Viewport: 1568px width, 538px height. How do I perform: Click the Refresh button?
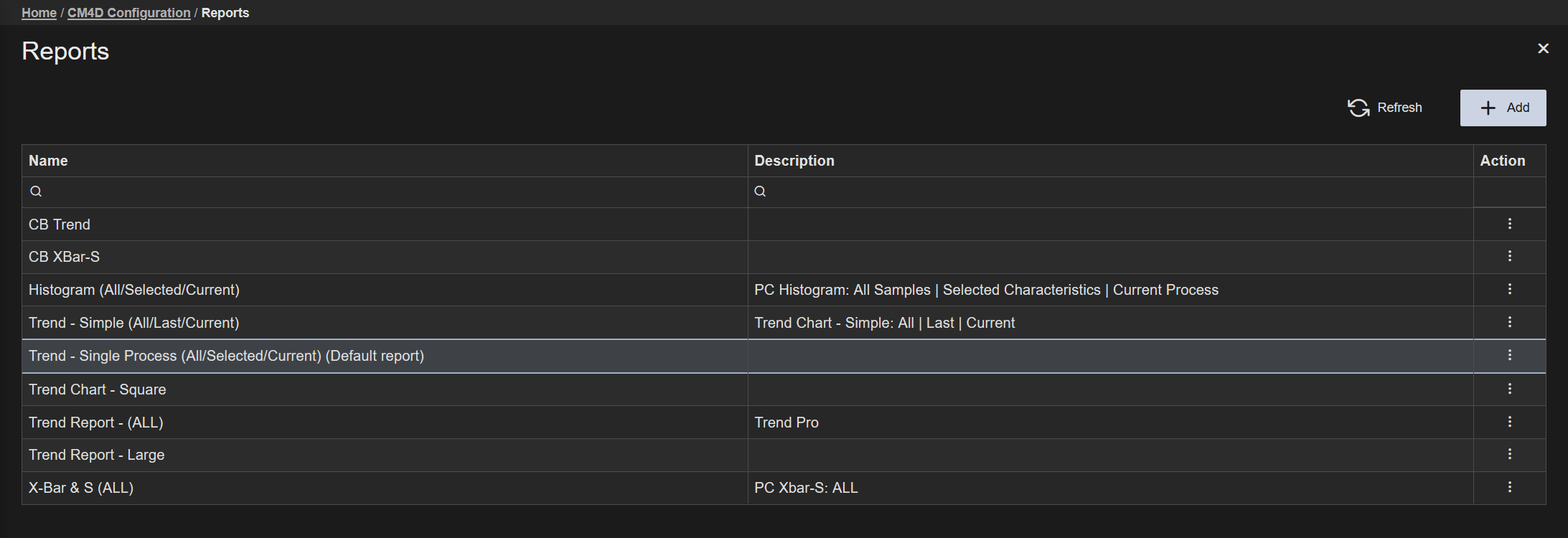tap(1385, 108)
